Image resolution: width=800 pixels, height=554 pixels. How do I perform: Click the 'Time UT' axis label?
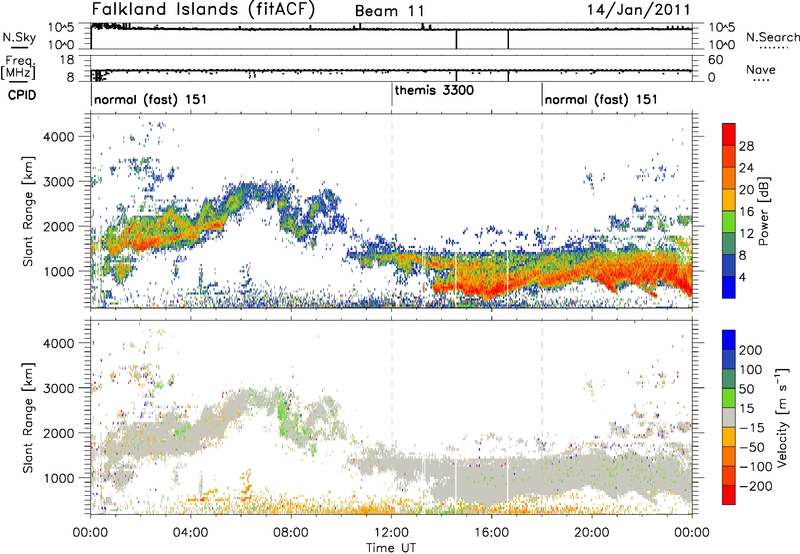(x=391, y=548)
